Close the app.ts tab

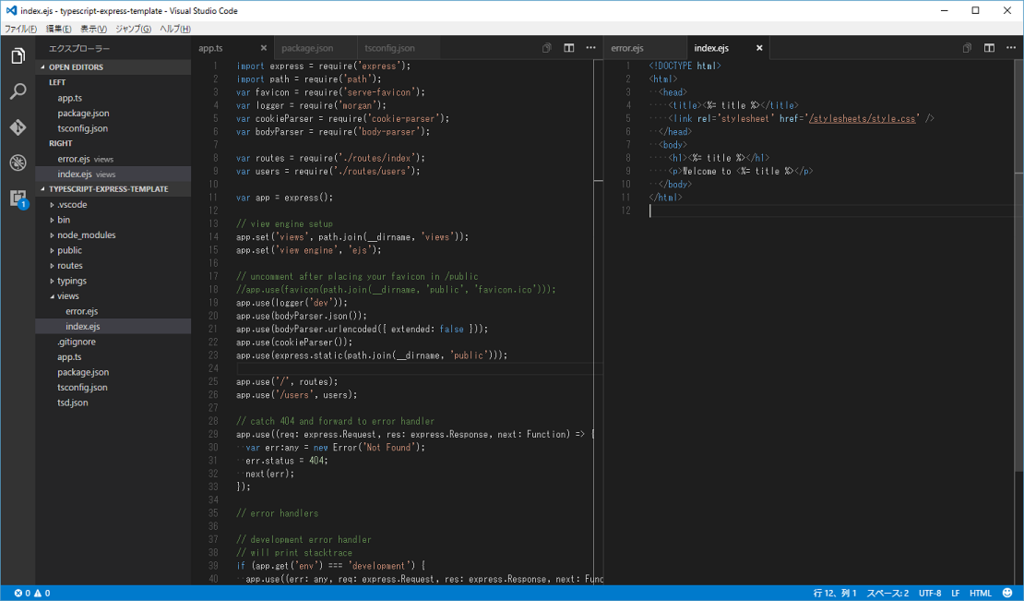pos(264,48)
